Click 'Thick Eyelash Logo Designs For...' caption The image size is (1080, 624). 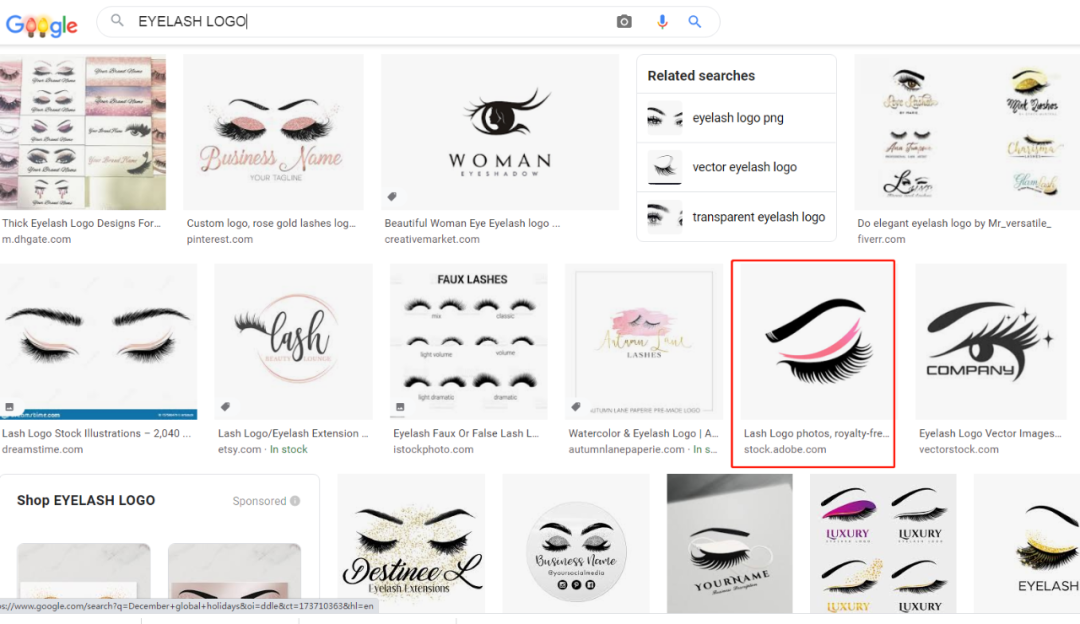(x=81, y=223)
